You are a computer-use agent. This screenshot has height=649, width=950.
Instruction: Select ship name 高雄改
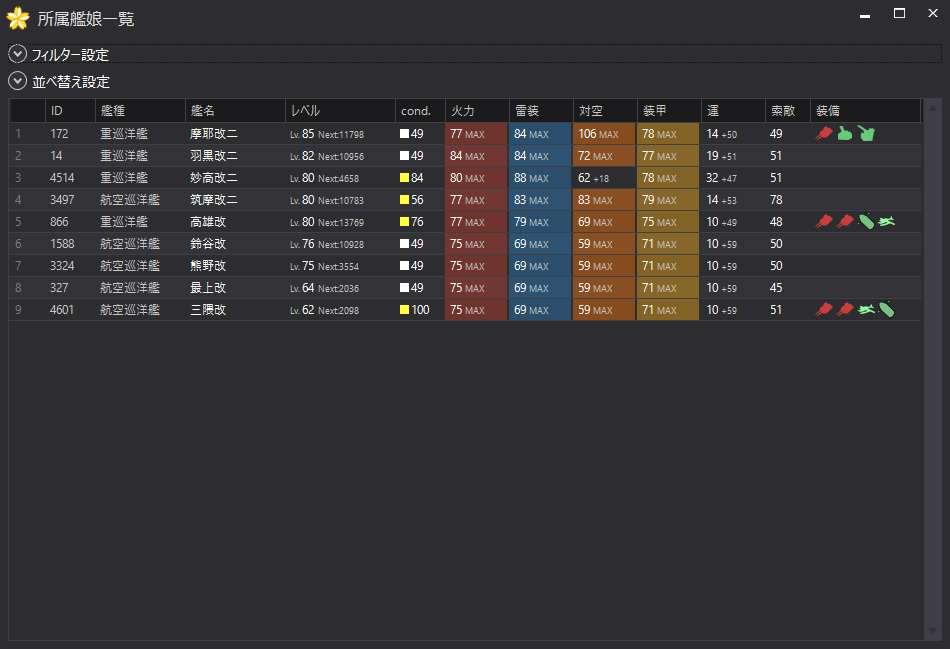208,222
